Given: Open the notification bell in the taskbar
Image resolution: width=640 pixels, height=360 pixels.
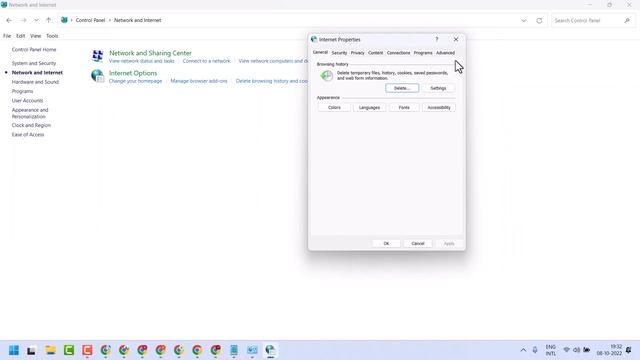Looking at the screenshot, I should coord(629,350).
